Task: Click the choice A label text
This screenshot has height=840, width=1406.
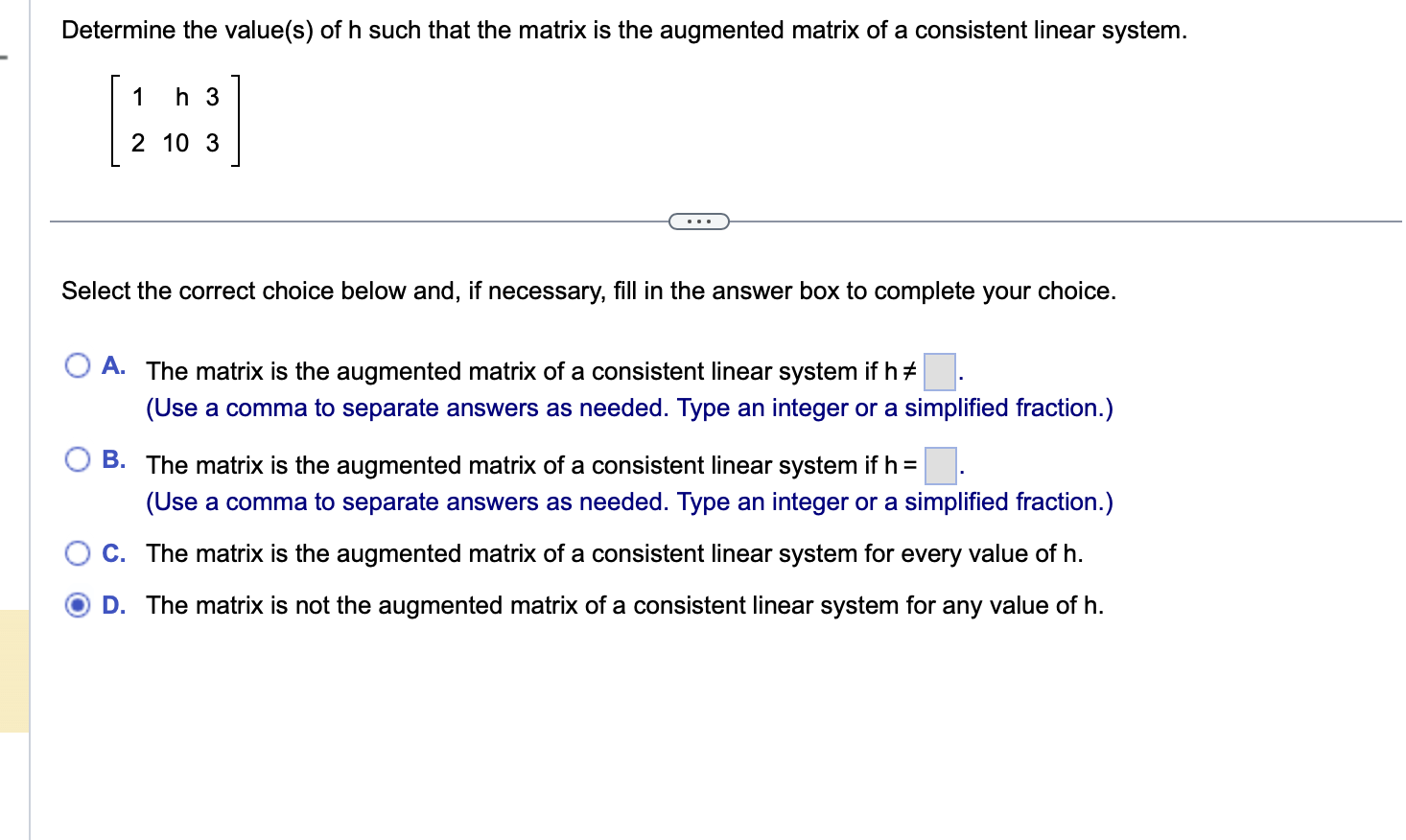Action: point(114,365)
